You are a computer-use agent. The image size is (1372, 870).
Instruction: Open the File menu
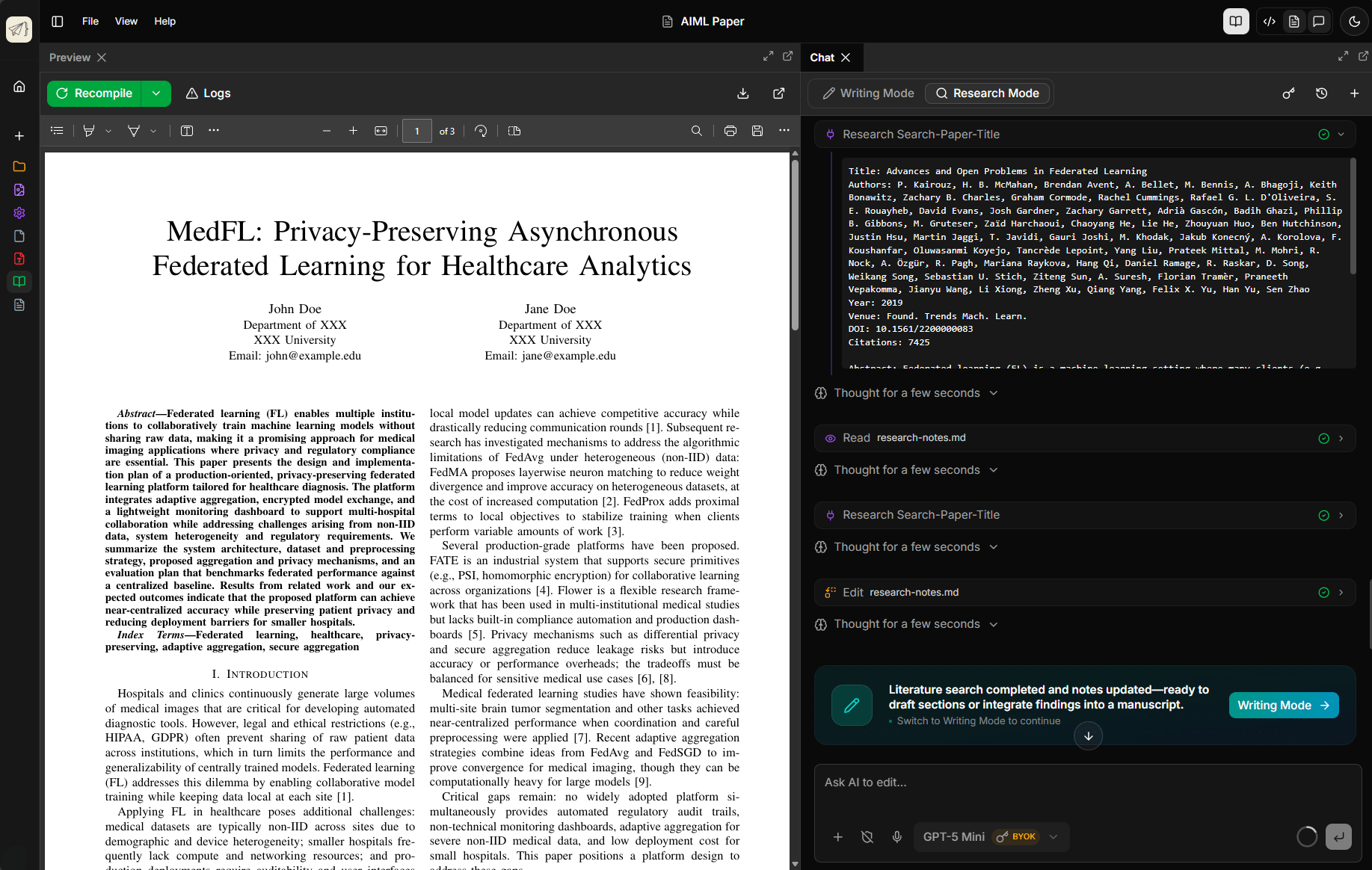[90, 22]
